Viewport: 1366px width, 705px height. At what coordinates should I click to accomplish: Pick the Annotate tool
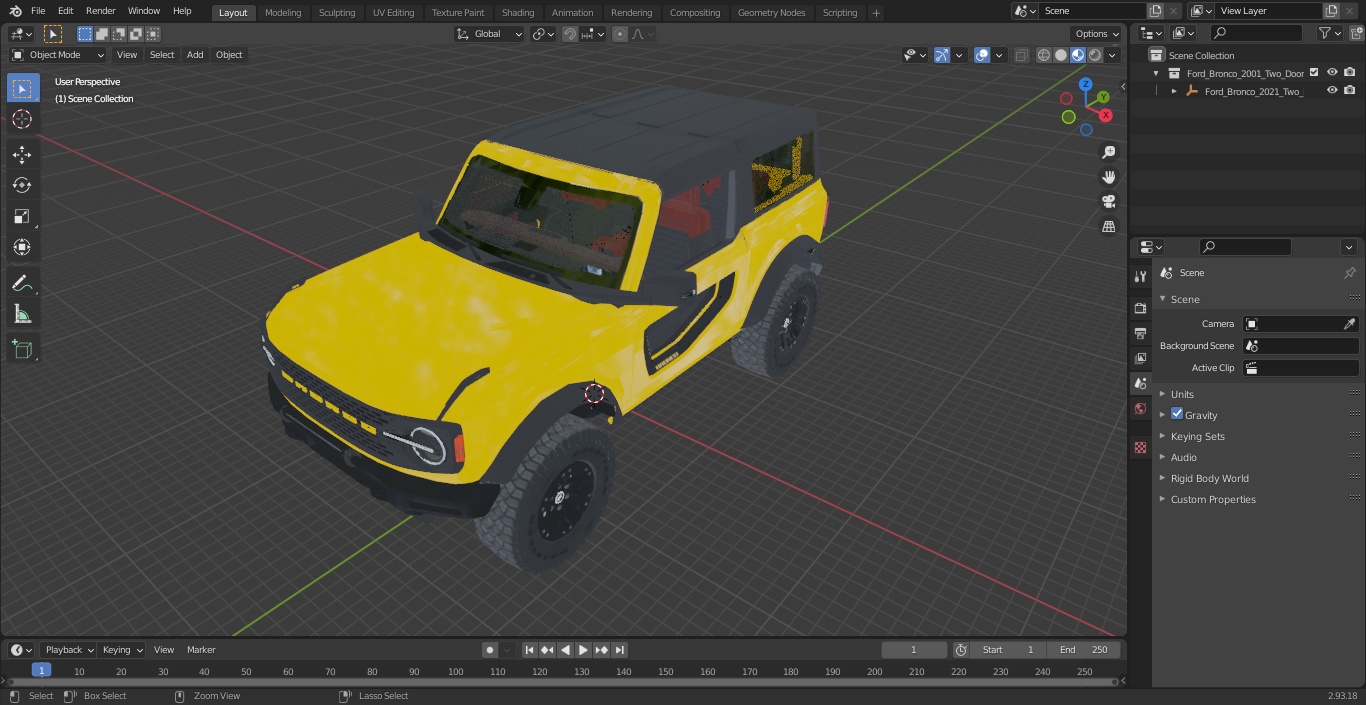(22, 284)
